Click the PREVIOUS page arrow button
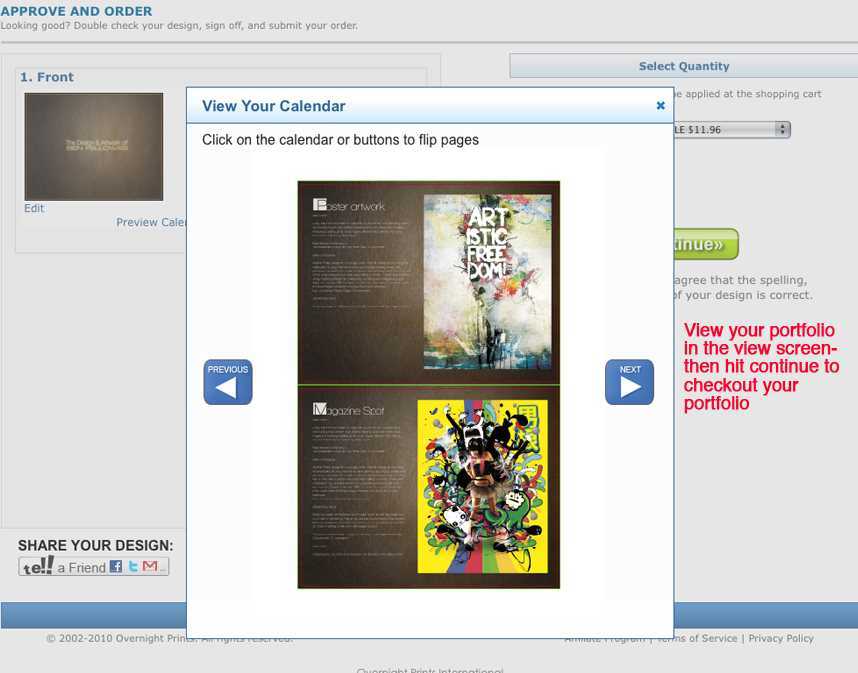This screenshot has width=858, height=673. pyautogui.click(x=228, y=382)
